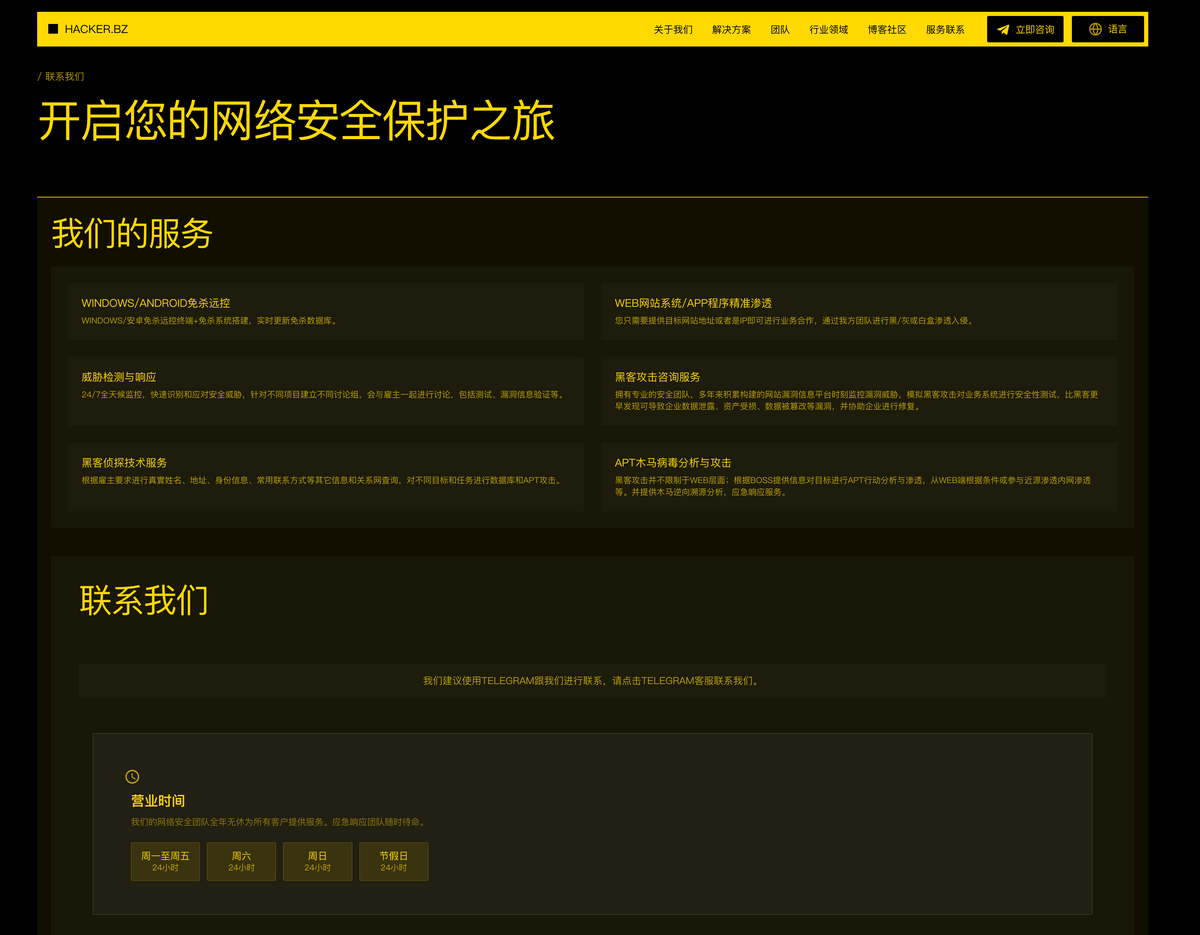Open the WINDOWS/ANDROID免杀远控 service card
The image size is (1200, 935).
[326, 311]
